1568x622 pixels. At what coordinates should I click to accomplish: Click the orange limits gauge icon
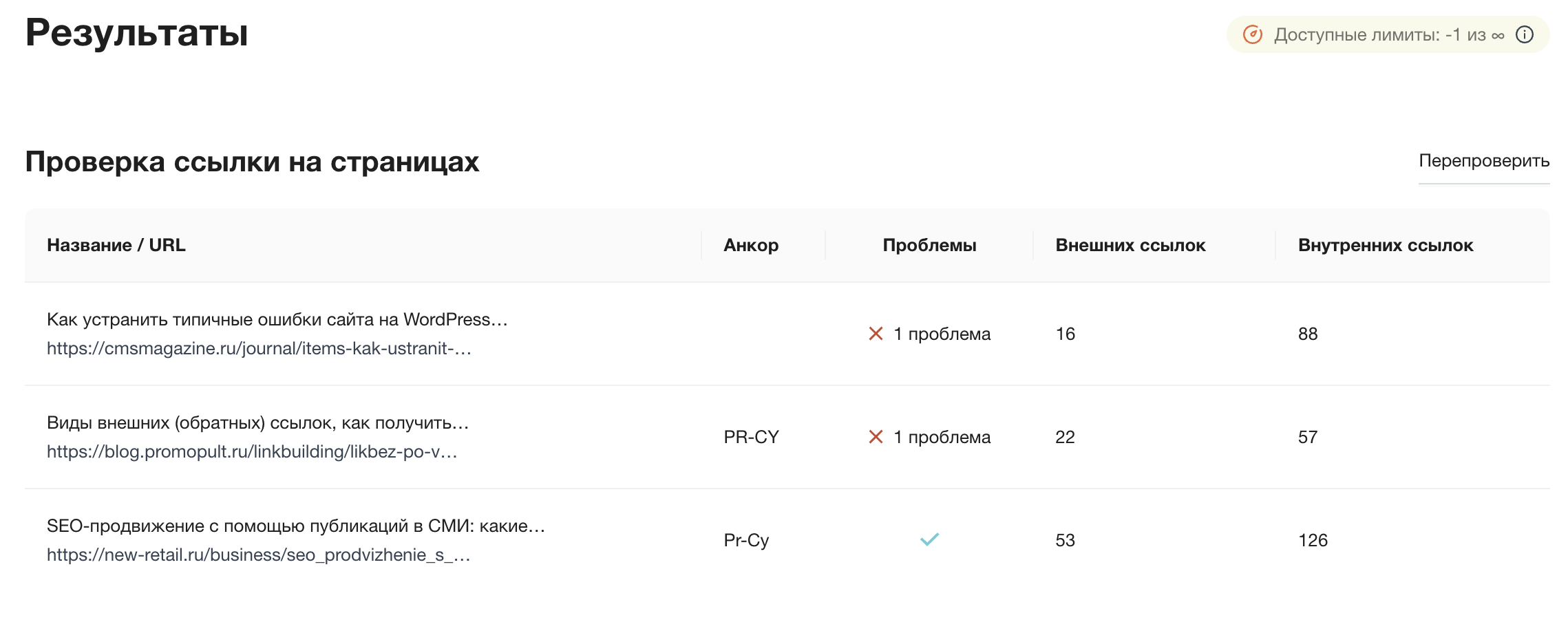[x=1252, y=34]
